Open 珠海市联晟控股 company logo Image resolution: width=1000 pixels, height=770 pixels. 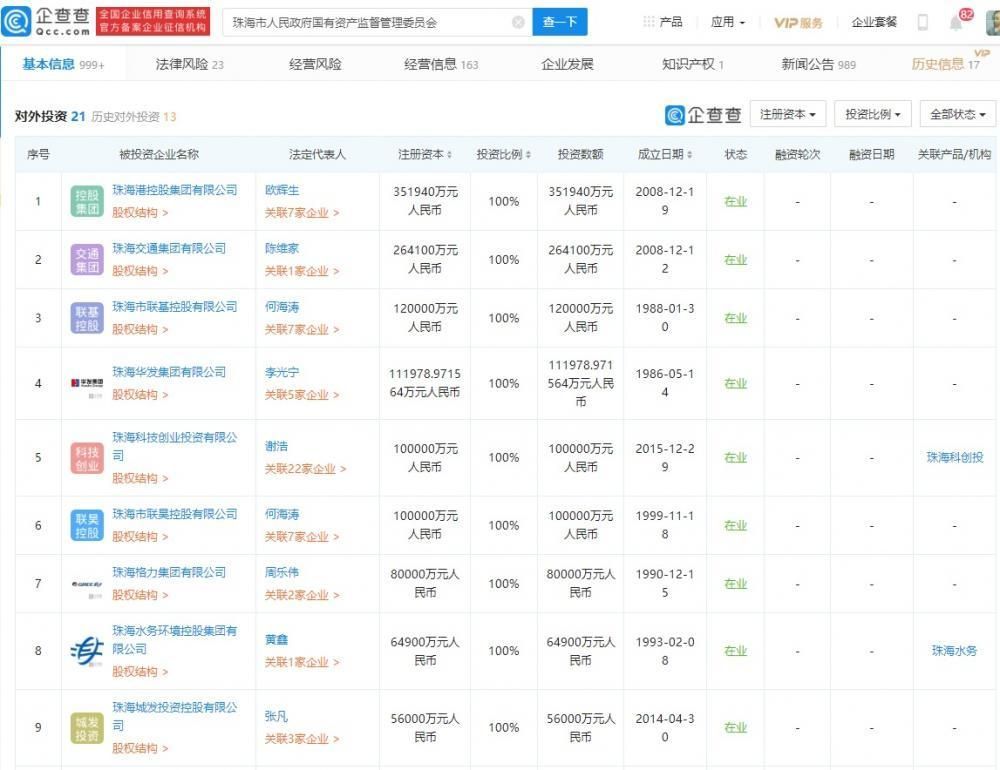click(87, 526)
